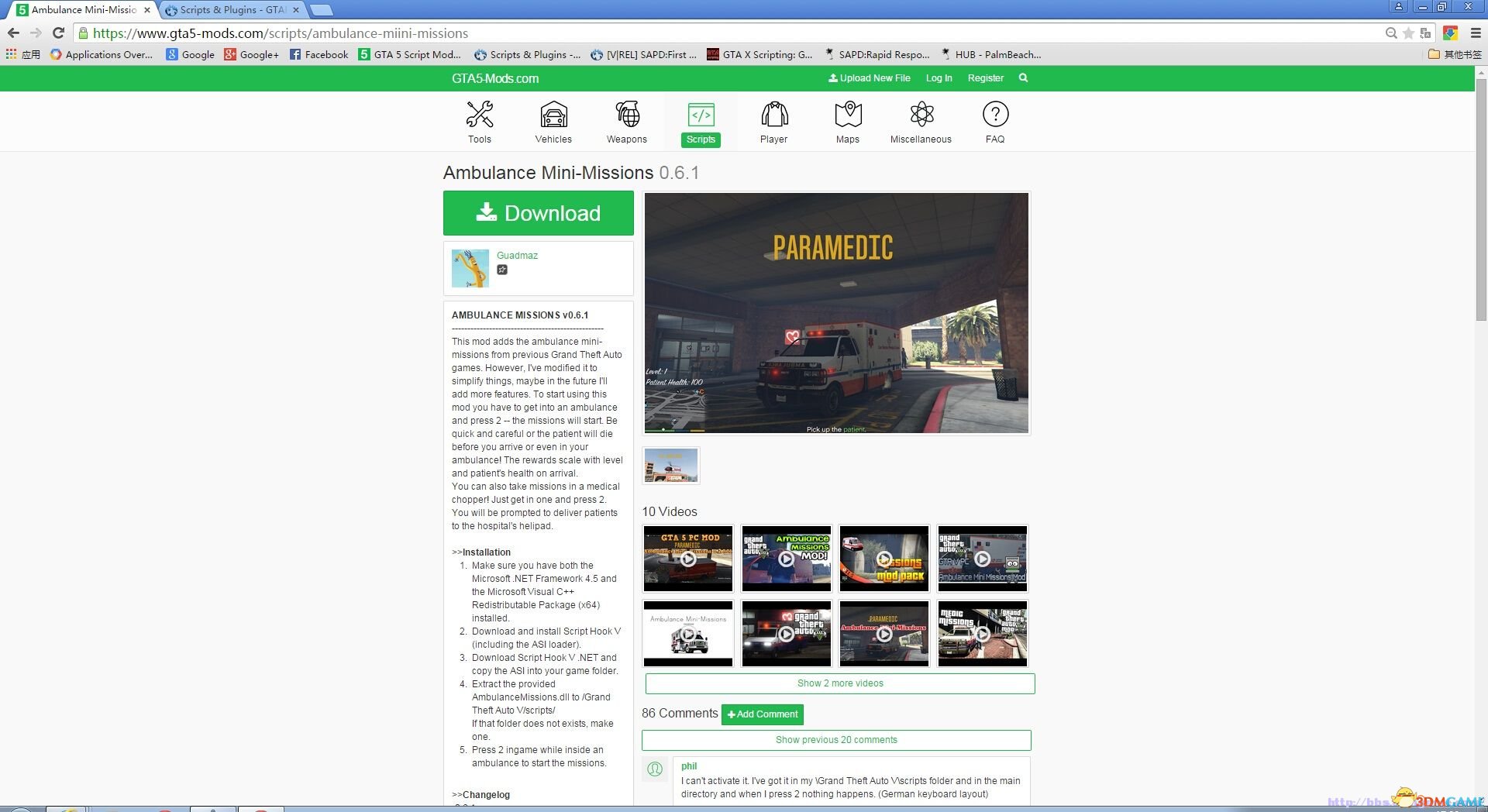This screenshot has width=1488, height=812.
Task: Open Google+ bookmark
Action: 251,54
